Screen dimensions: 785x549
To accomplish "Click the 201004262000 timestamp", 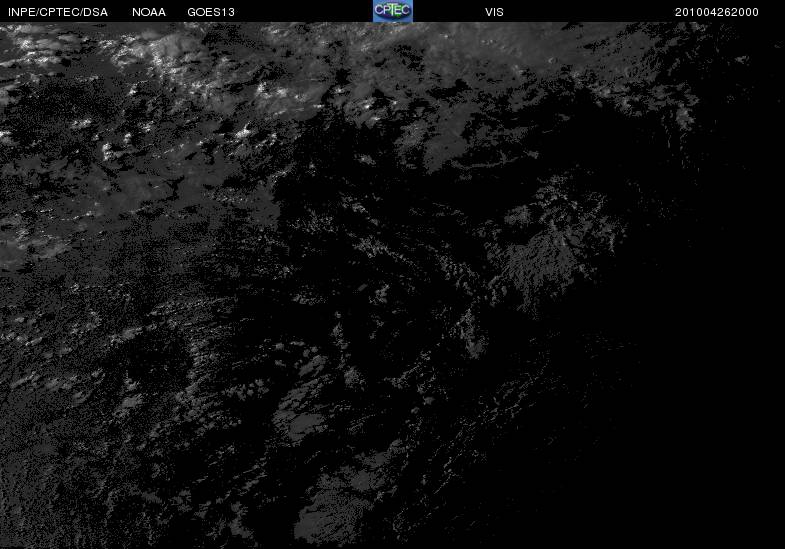I will [716, 13].
